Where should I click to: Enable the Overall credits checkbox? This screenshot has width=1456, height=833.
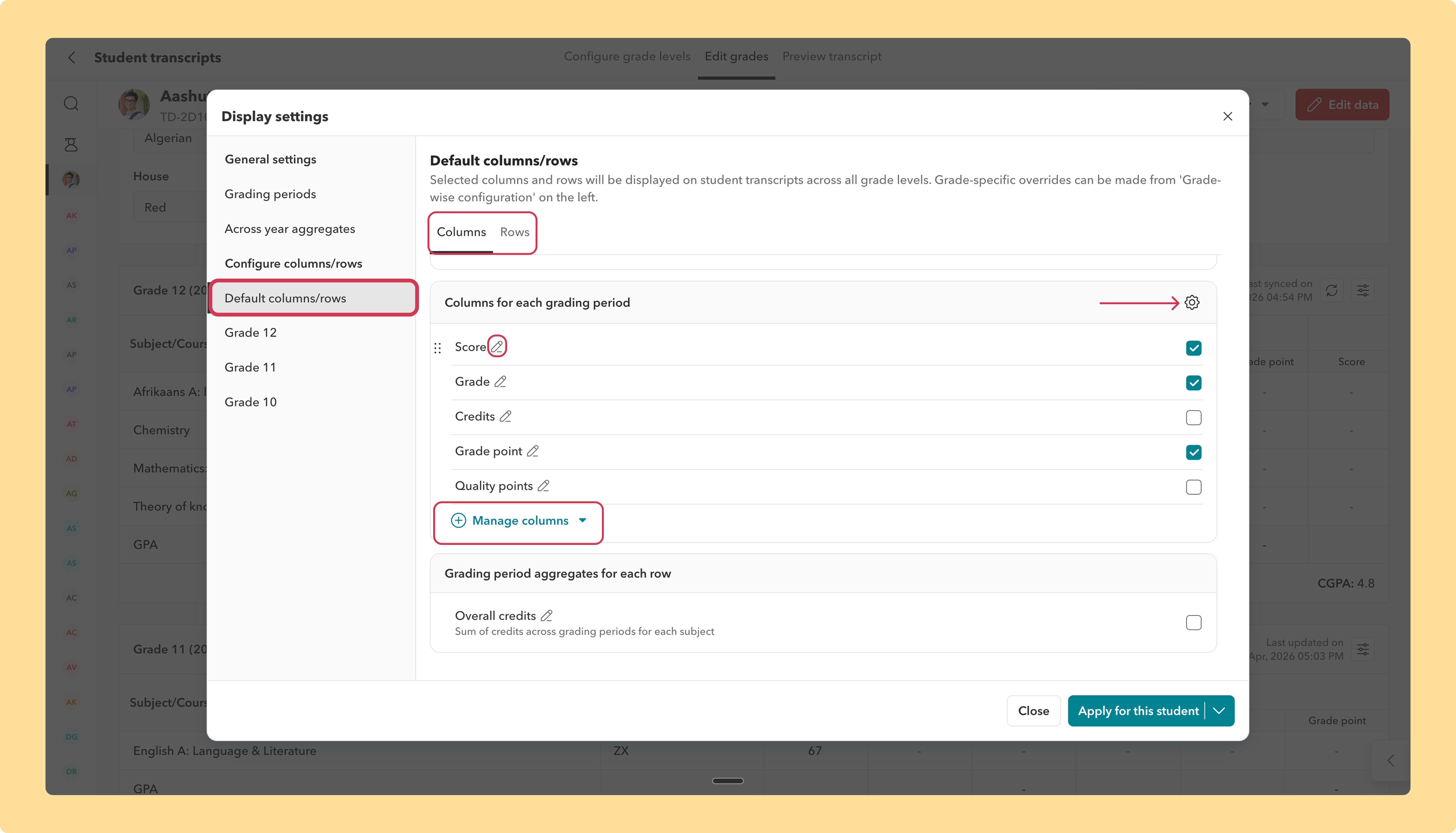(1193, 622)
